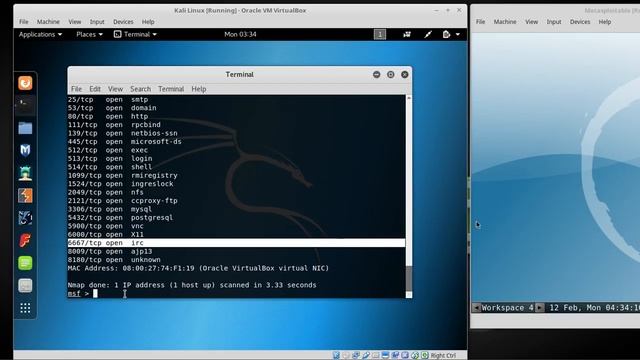Image resolution: width=640 pixels, height=360 pixels.
Task: Launch Metasploit Framework from the dock
Action: (x=25, y=151)
